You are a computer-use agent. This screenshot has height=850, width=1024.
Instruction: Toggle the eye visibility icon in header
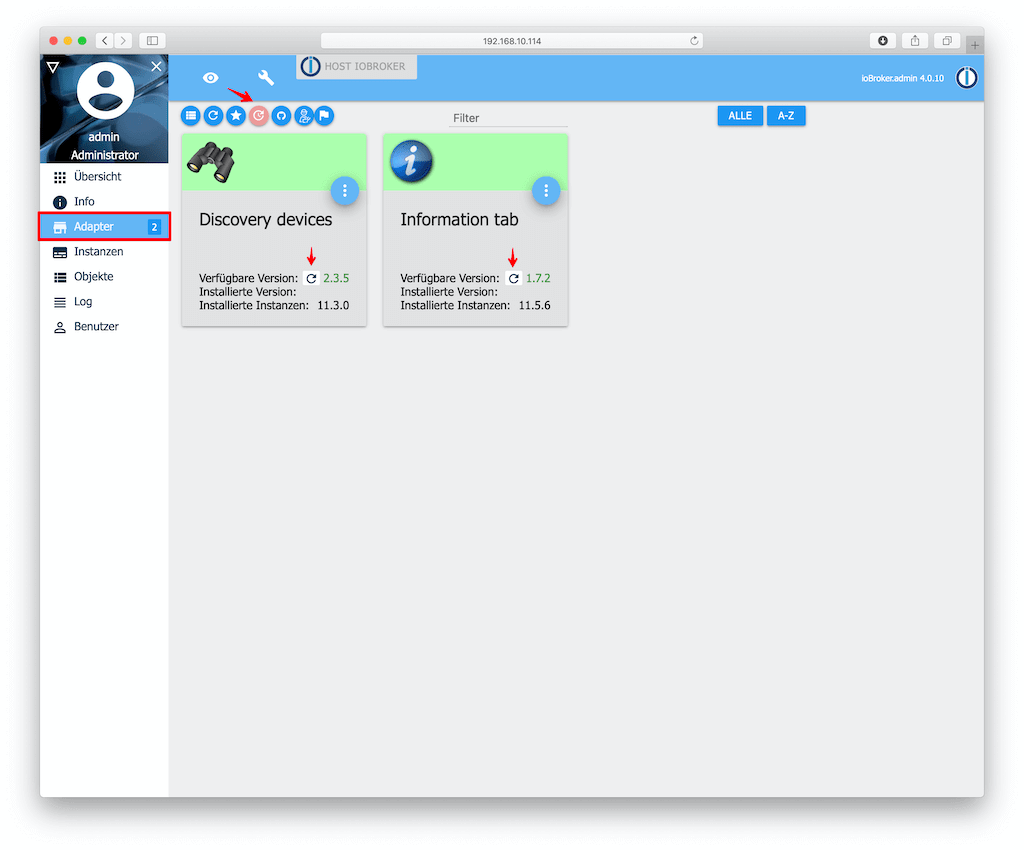pos(210,78)
